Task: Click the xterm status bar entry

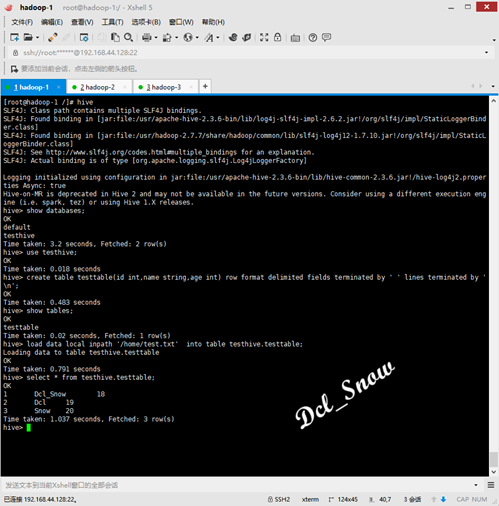Action: pos(310,499)
